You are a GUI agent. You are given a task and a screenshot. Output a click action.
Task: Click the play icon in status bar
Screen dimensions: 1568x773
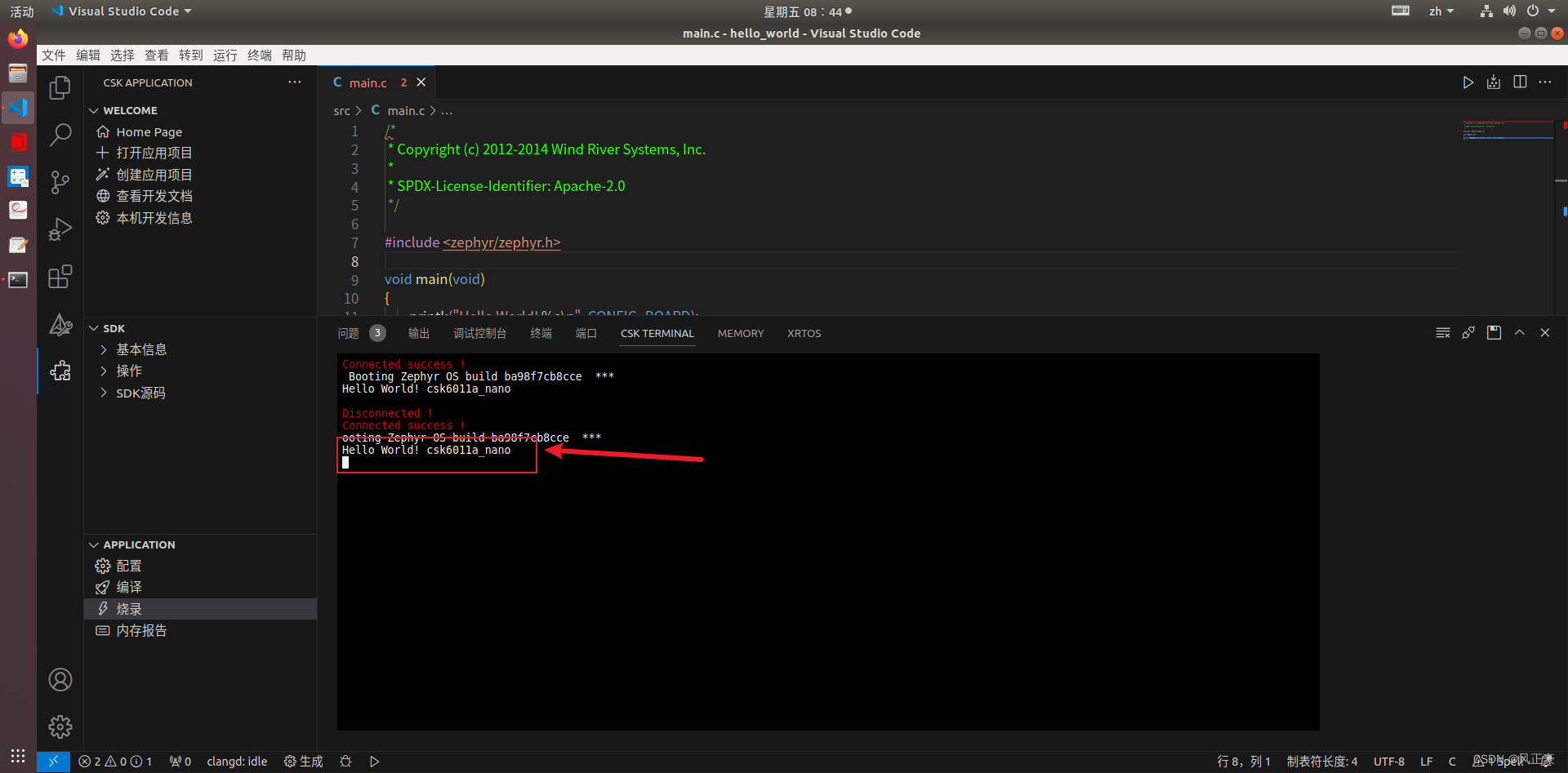pyautogui.click(x=375, y=762)
